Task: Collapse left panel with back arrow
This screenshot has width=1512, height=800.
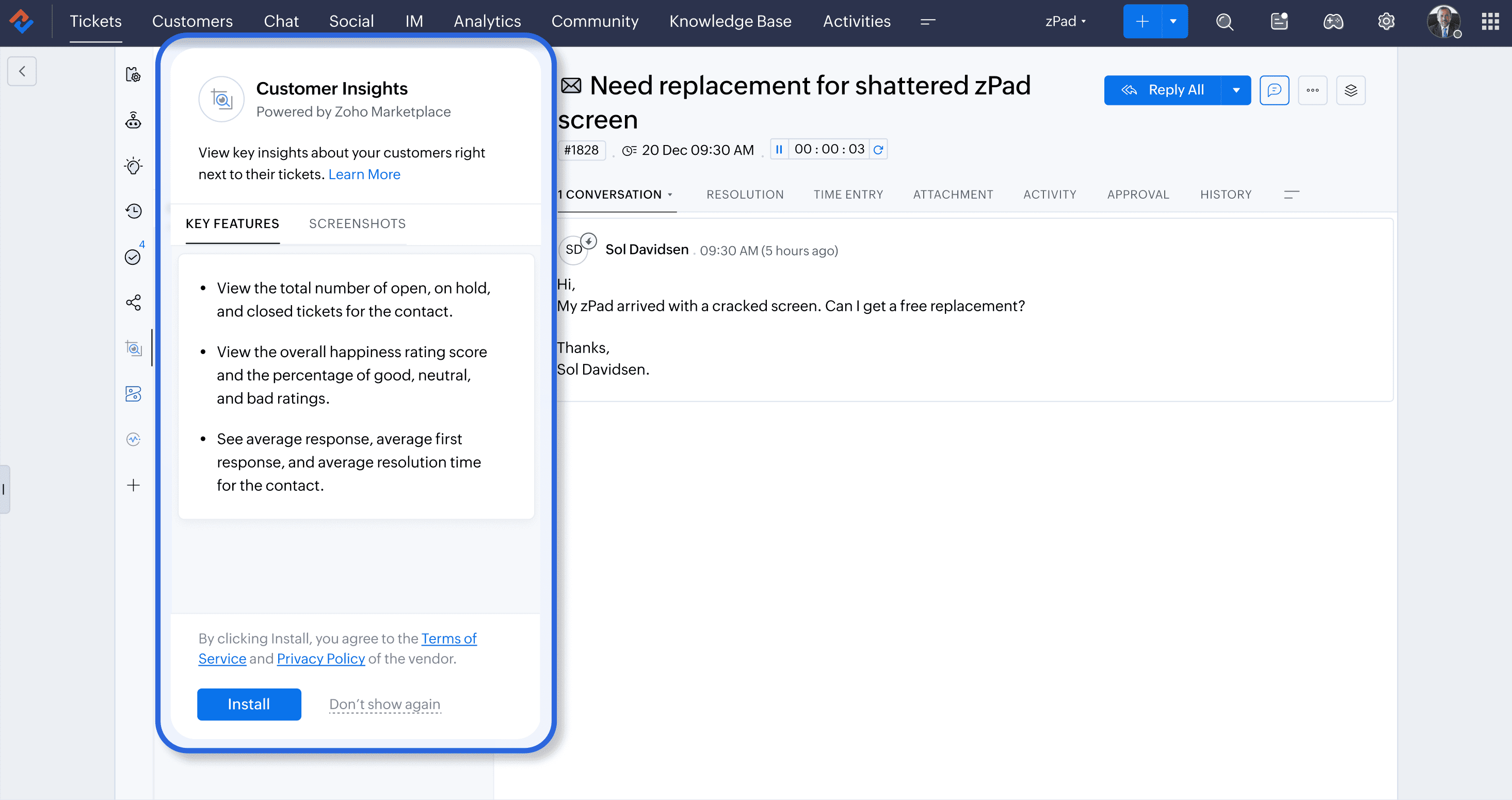Action: click(x=22, y=71)
